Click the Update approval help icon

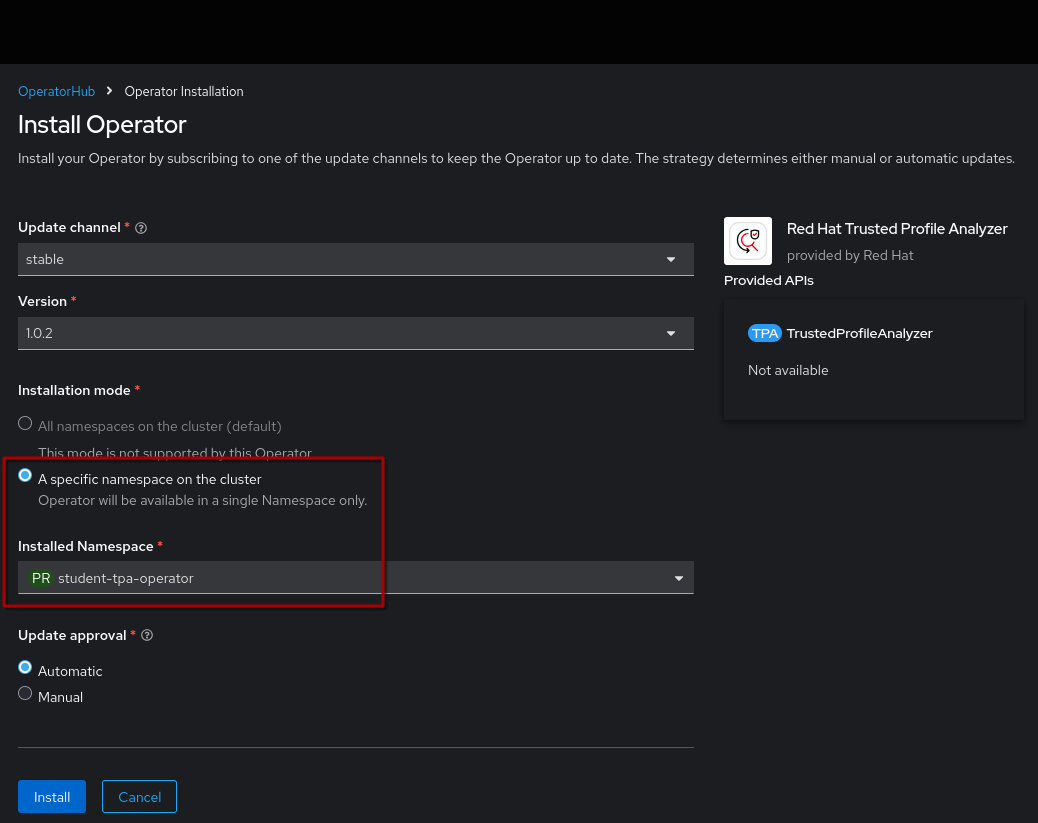[147, 635]
